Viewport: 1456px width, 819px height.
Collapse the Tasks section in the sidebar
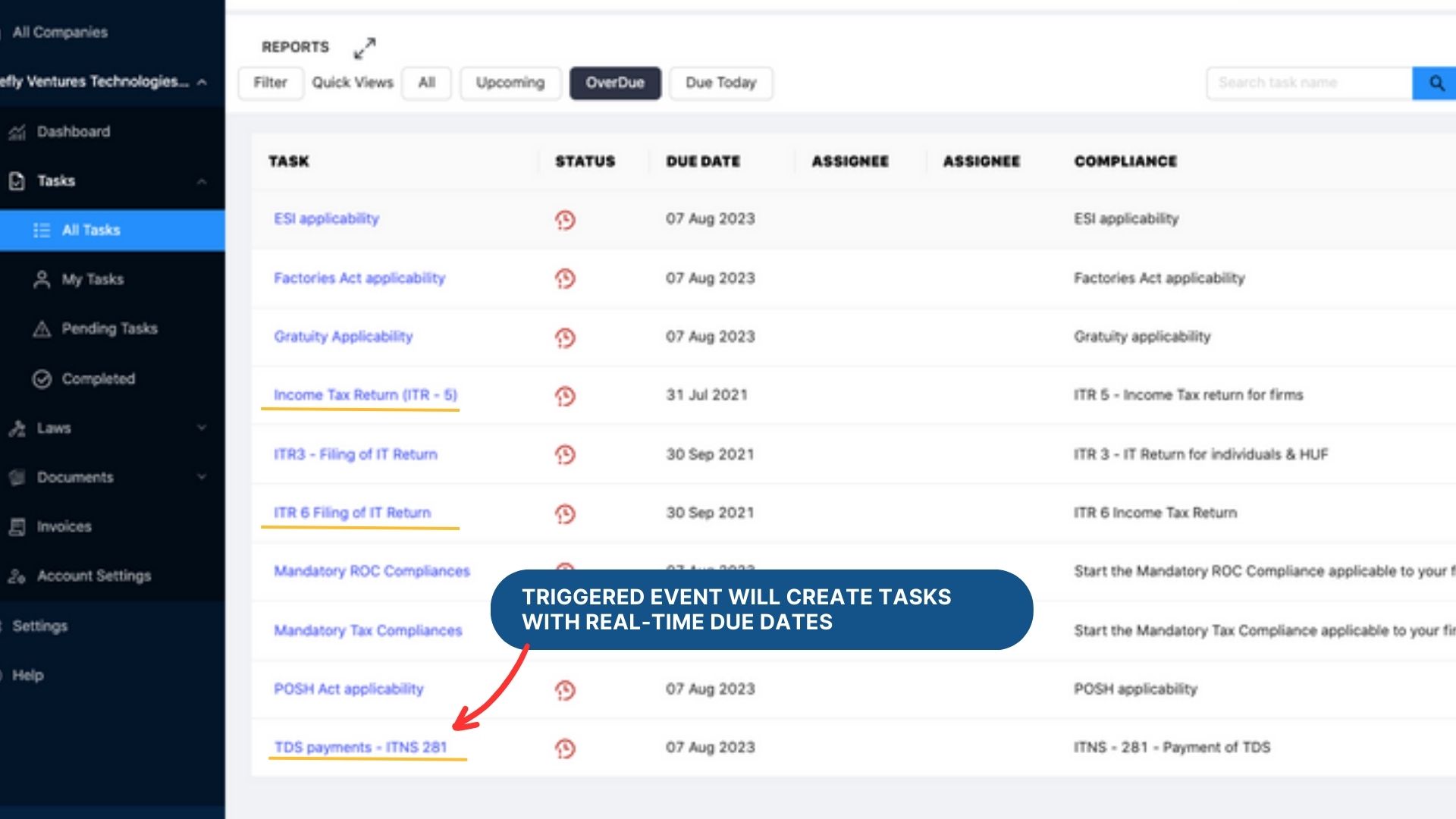point(202,180)
